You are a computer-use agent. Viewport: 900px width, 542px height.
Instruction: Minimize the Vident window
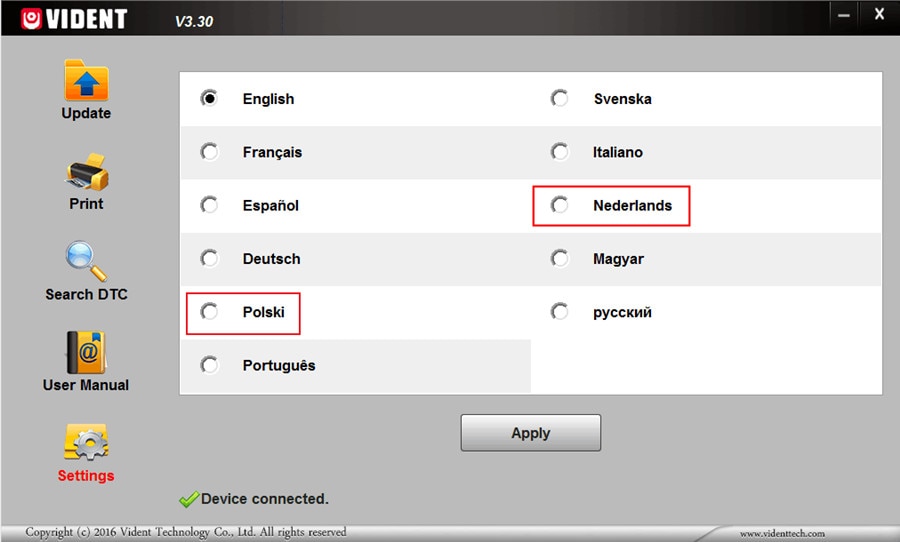[x=844, y=16]
